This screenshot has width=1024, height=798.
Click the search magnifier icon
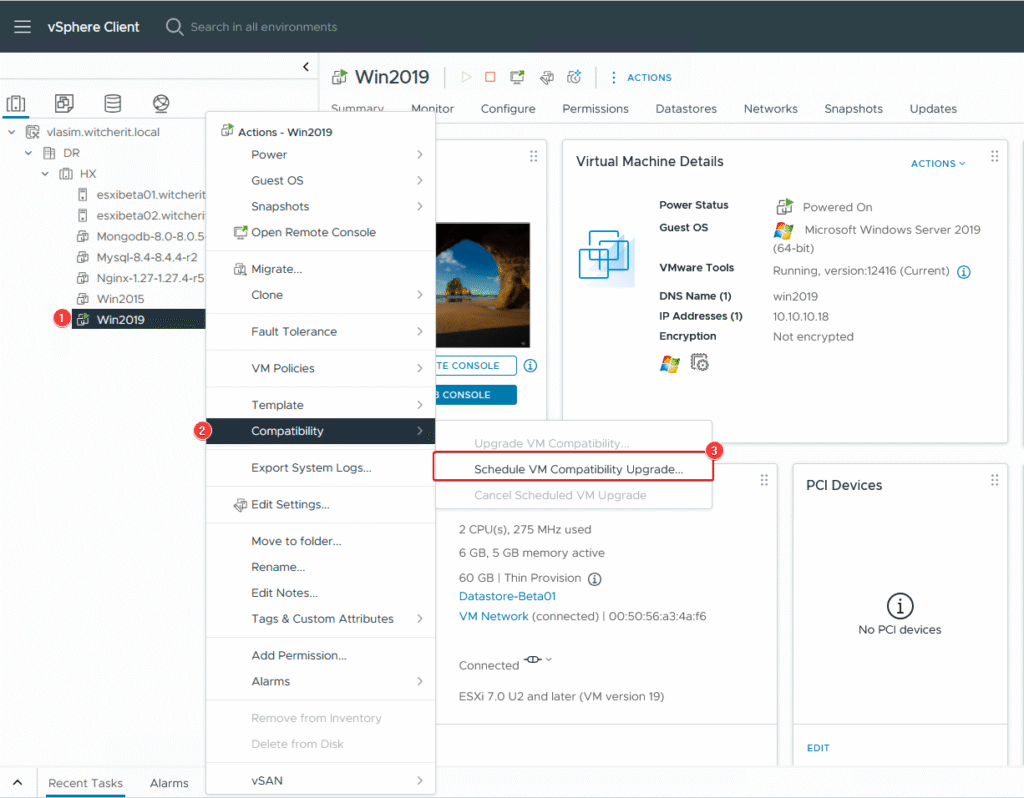(174, 27)
